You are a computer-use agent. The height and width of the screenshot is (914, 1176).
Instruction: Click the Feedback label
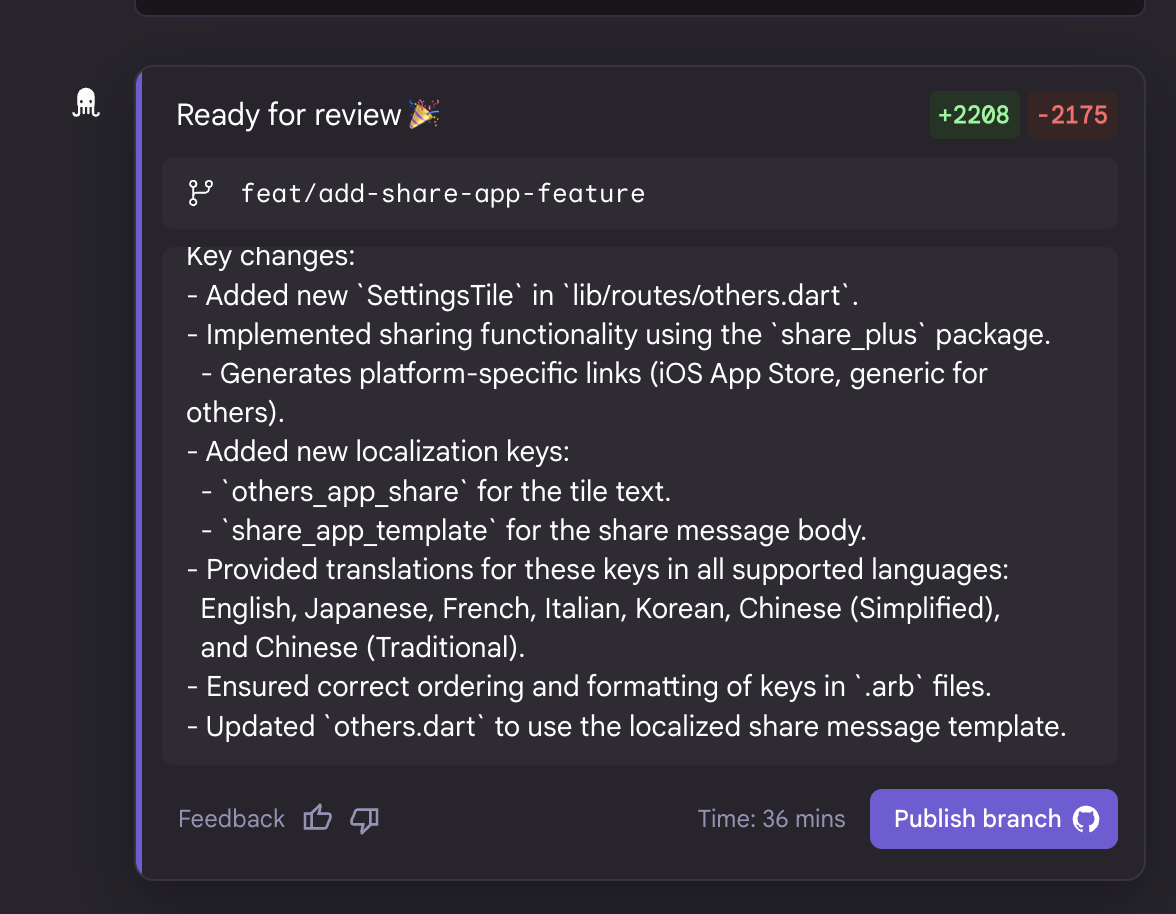(x=232, y=819)
